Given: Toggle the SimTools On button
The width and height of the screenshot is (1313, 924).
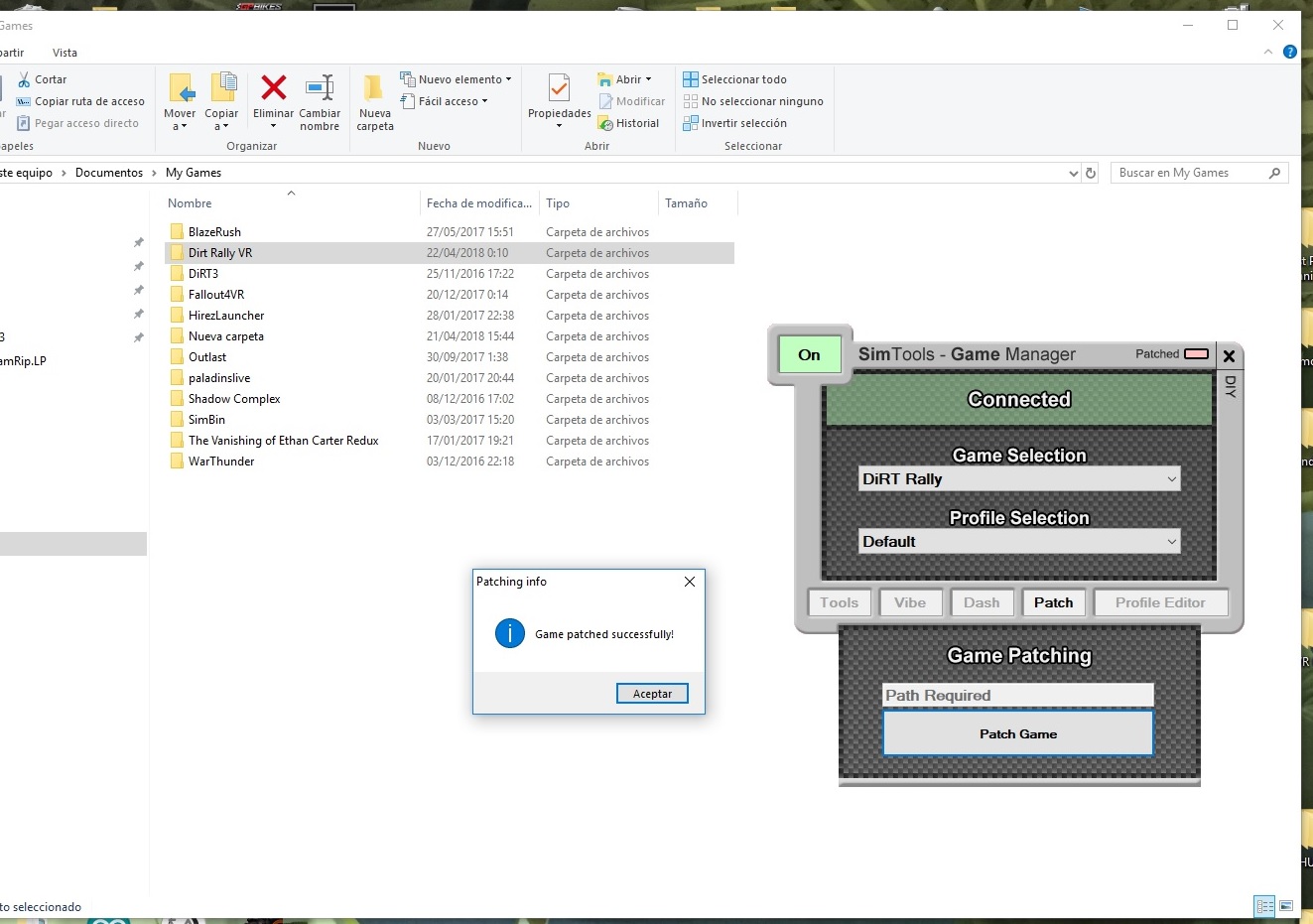Looking at the screenshot, I should 810,355.
